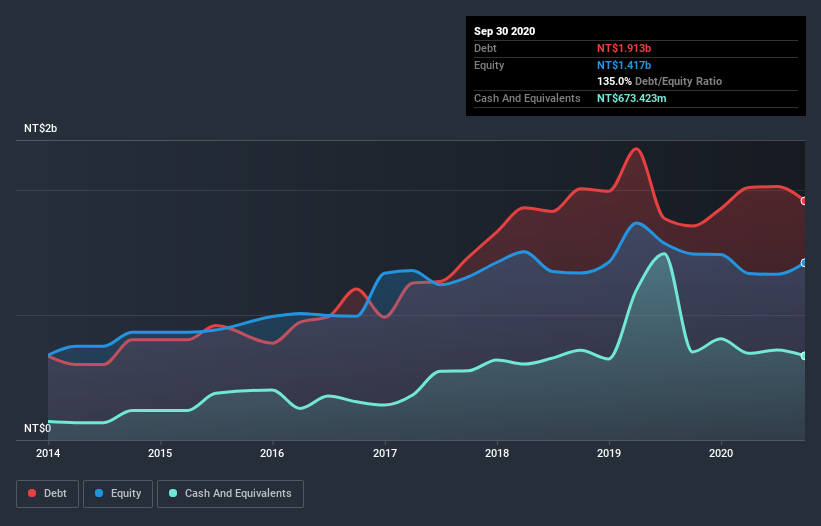Click the 135.0% Debt/Equity Ratio text
Screen dimensions: 821x526
click(x=659, y=82)
